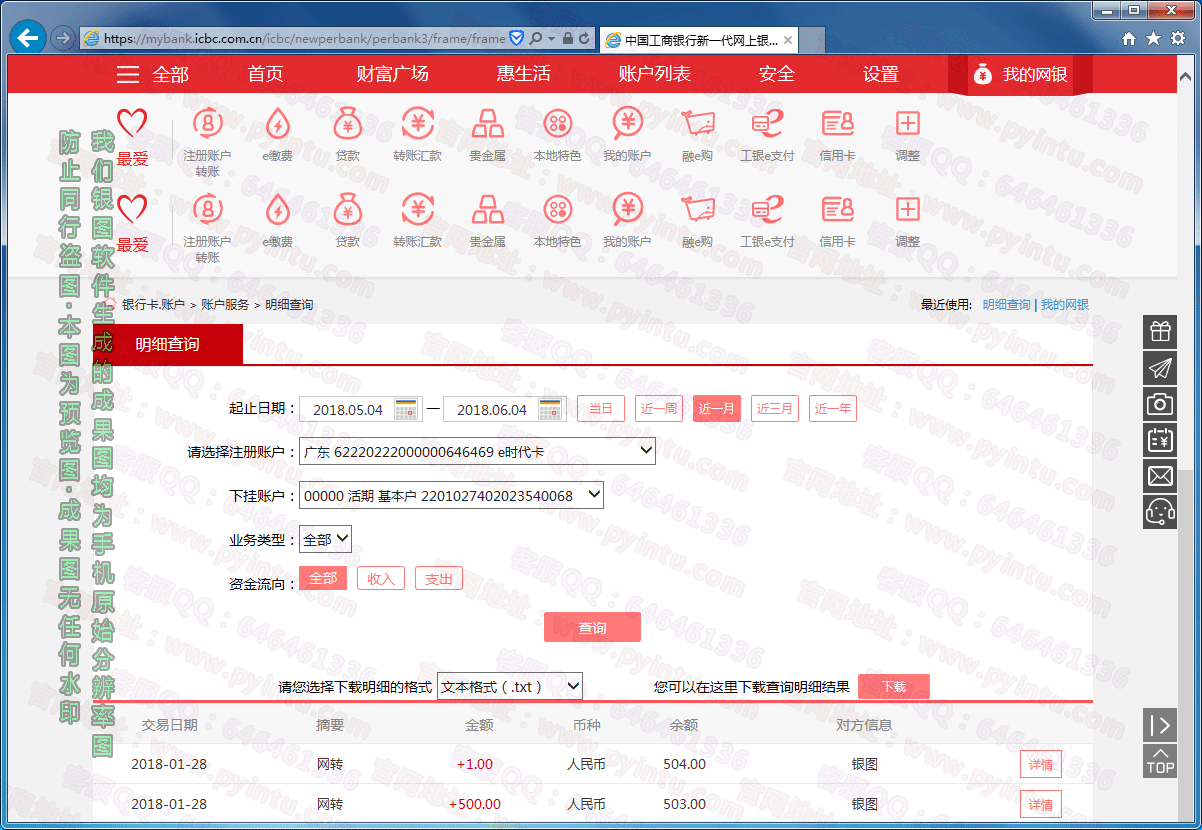Open 工银e支付 icon in the first shortcut row

point(767,124)
